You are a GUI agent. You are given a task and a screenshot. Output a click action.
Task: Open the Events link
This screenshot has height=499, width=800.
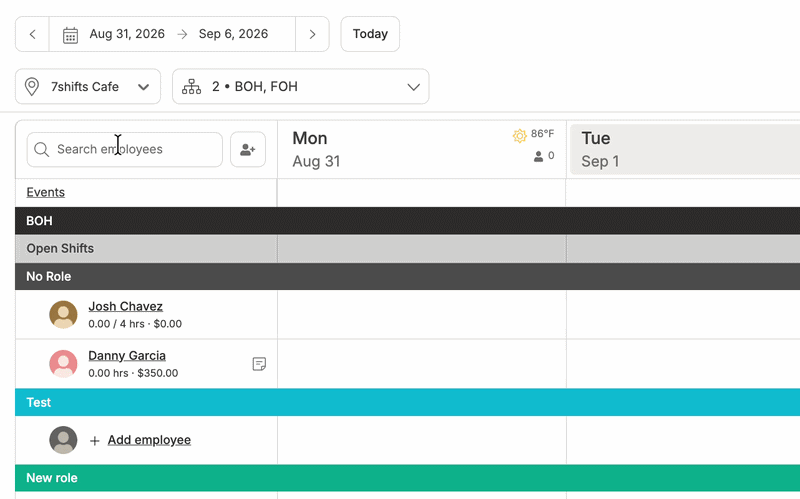45,192
